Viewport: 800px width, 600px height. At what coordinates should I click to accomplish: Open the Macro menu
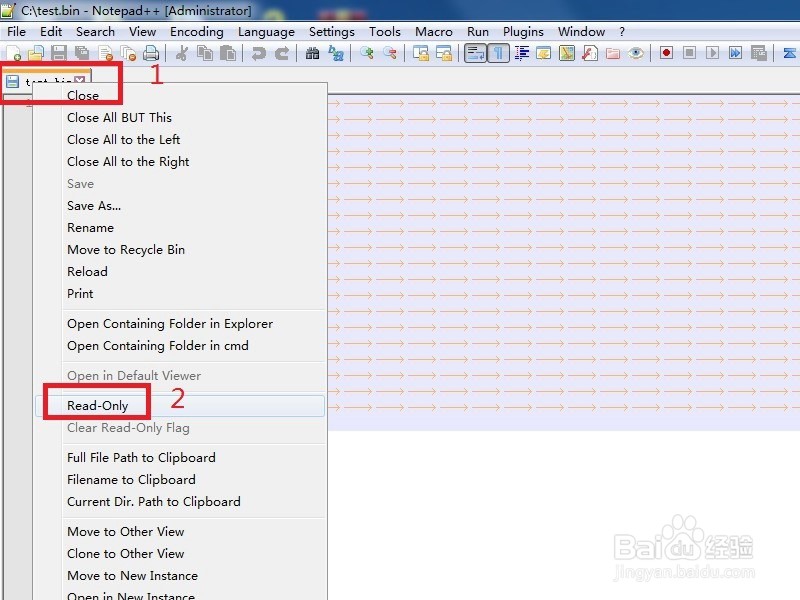point(434,32)
